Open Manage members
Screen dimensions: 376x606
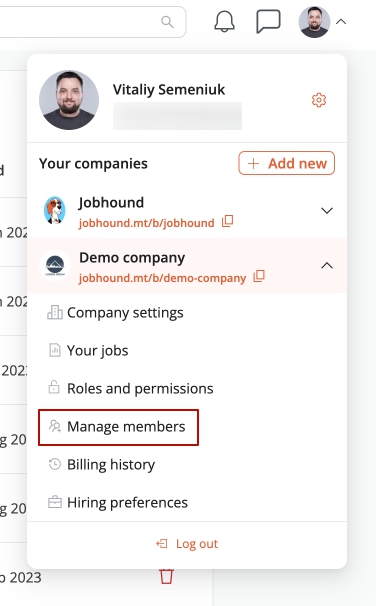[x=118, y=427]
